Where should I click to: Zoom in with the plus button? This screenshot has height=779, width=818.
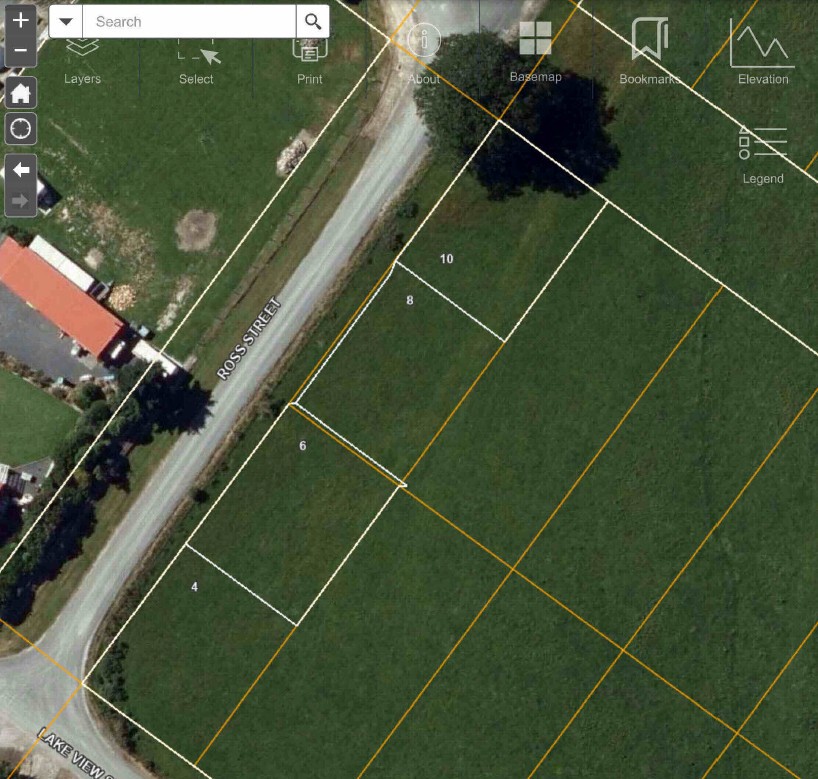(20, 21)
